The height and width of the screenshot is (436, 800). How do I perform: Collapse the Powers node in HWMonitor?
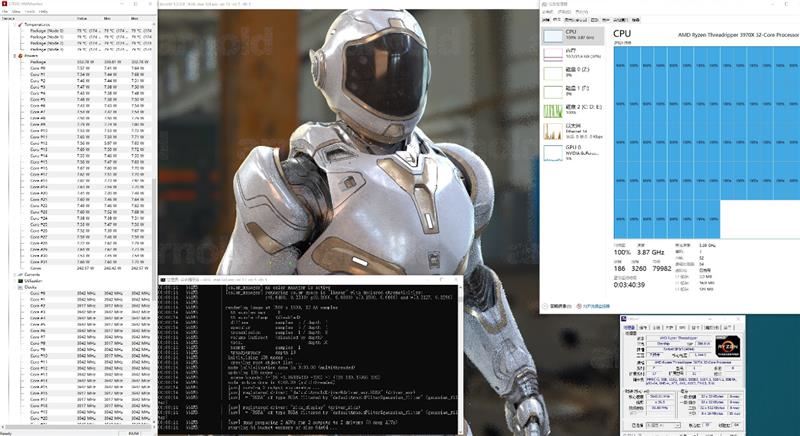[x=14, y=56]
